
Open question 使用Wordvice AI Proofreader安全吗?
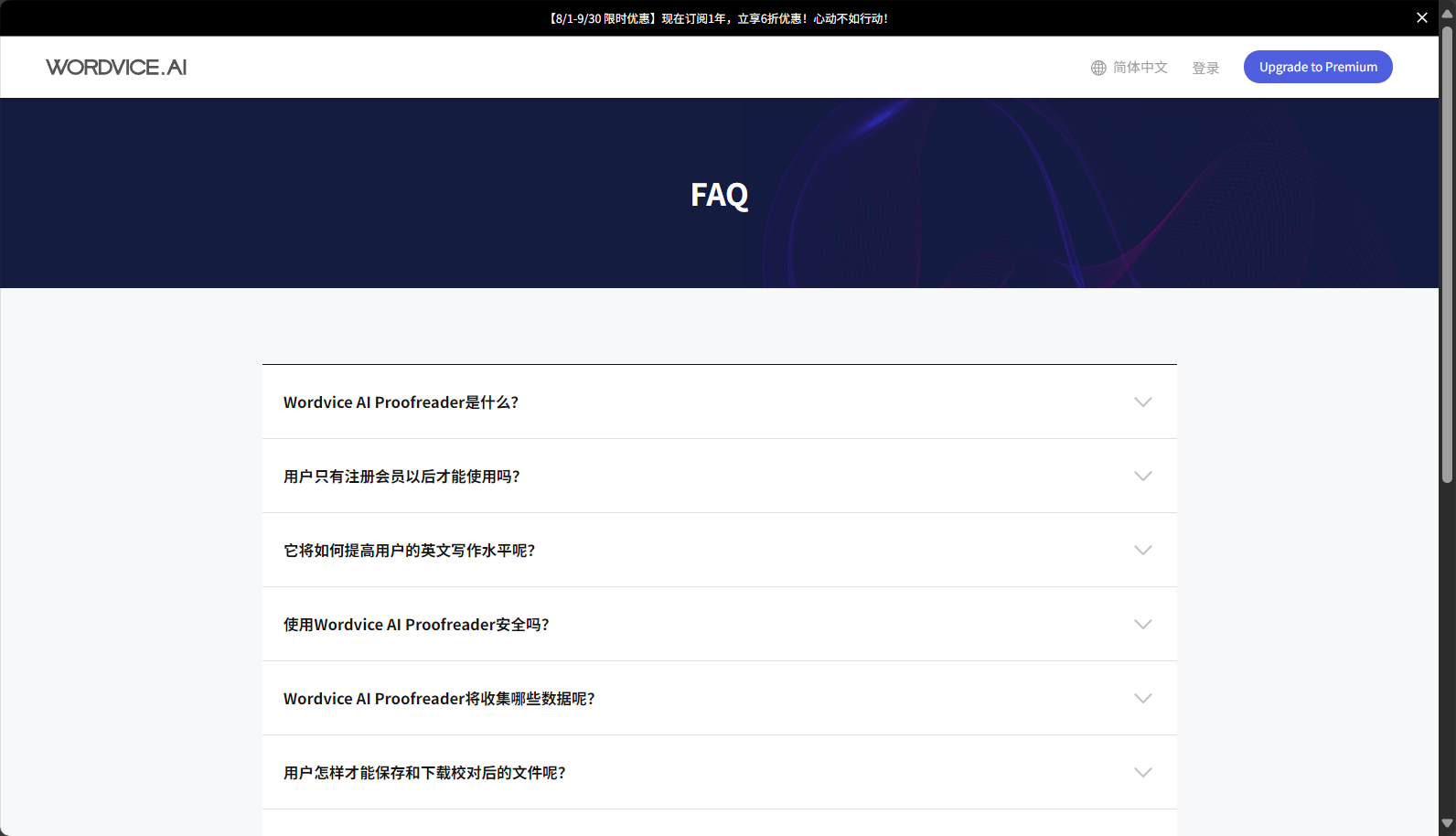(x=720, y=625)
